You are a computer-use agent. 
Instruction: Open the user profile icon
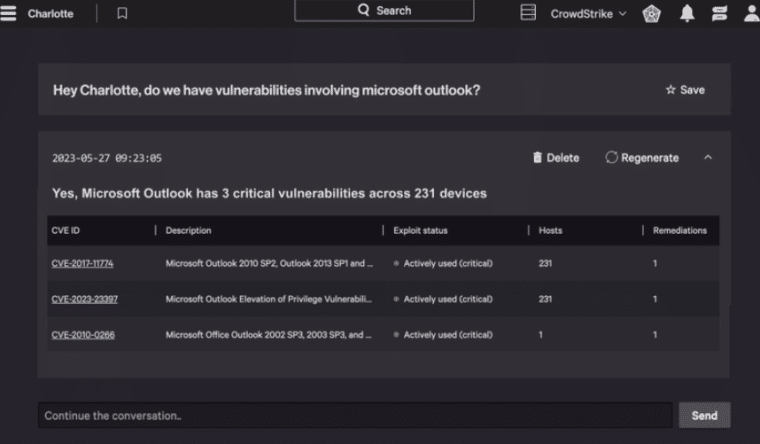pos(751,14)
